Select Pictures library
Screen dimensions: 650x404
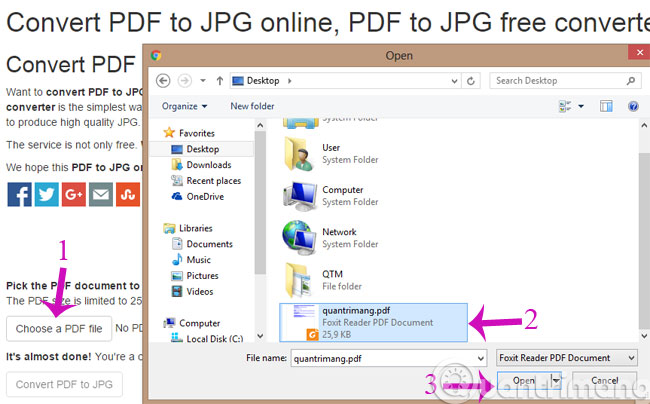202,276
